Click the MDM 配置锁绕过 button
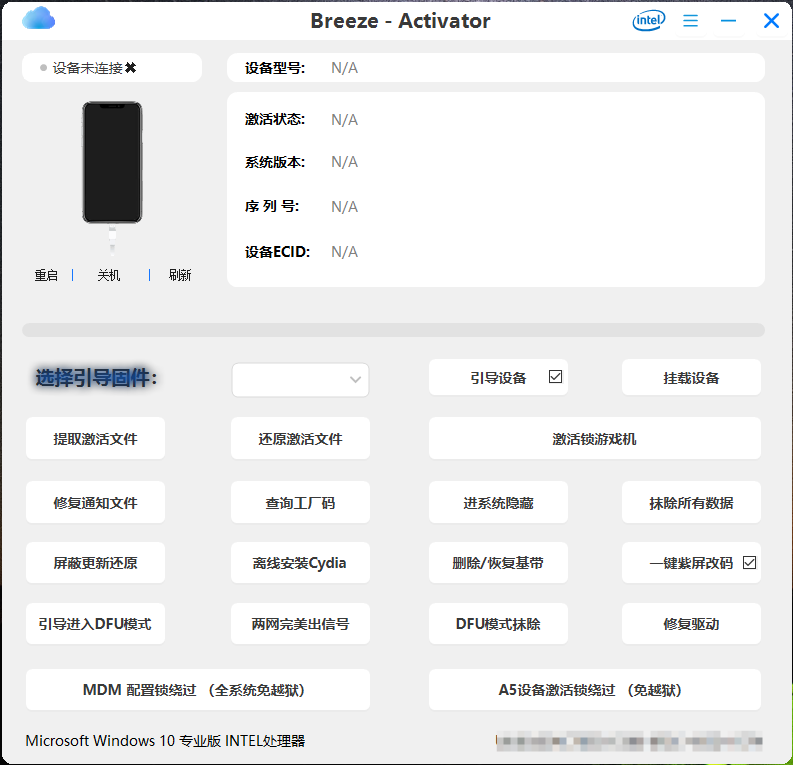This screenshot has height=765, width=793. tap(198, 690)
